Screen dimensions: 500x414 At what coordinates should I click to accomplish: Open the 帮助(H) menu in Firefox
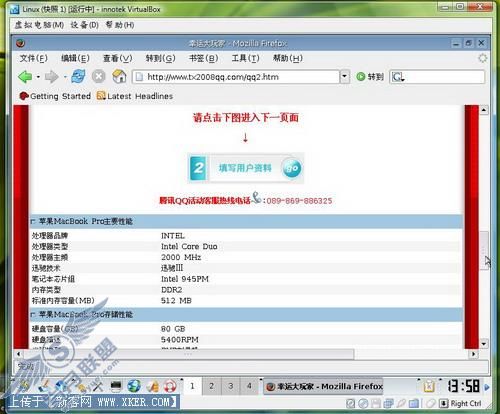[x=288, y=58]
